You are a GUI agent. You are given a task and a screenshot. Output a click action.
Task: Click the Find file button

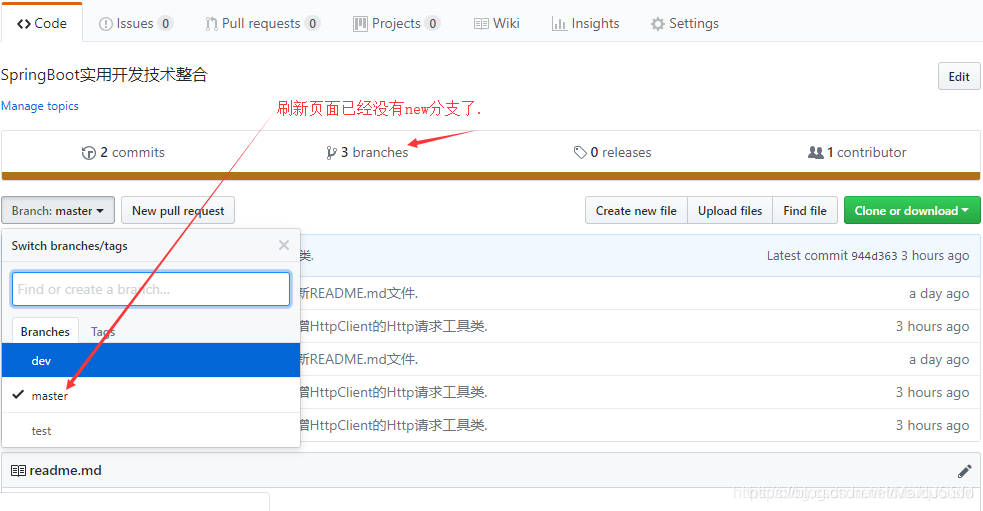point(805,211)
